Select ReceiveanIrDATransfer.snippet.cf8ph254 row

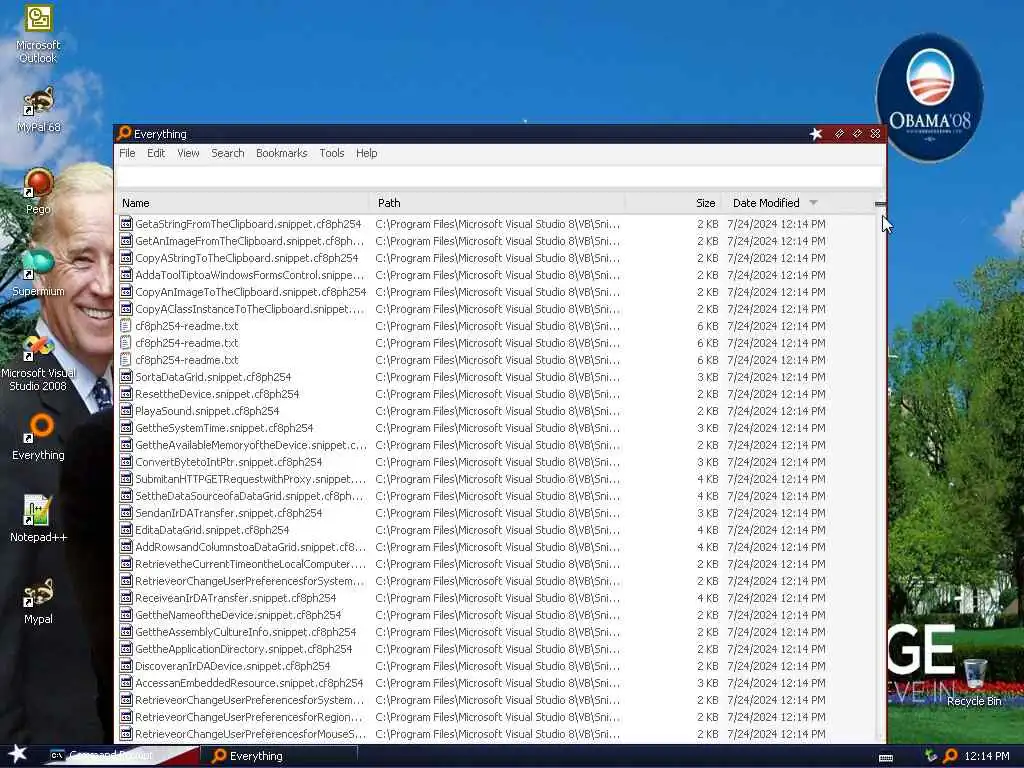[x=495, y=598]
